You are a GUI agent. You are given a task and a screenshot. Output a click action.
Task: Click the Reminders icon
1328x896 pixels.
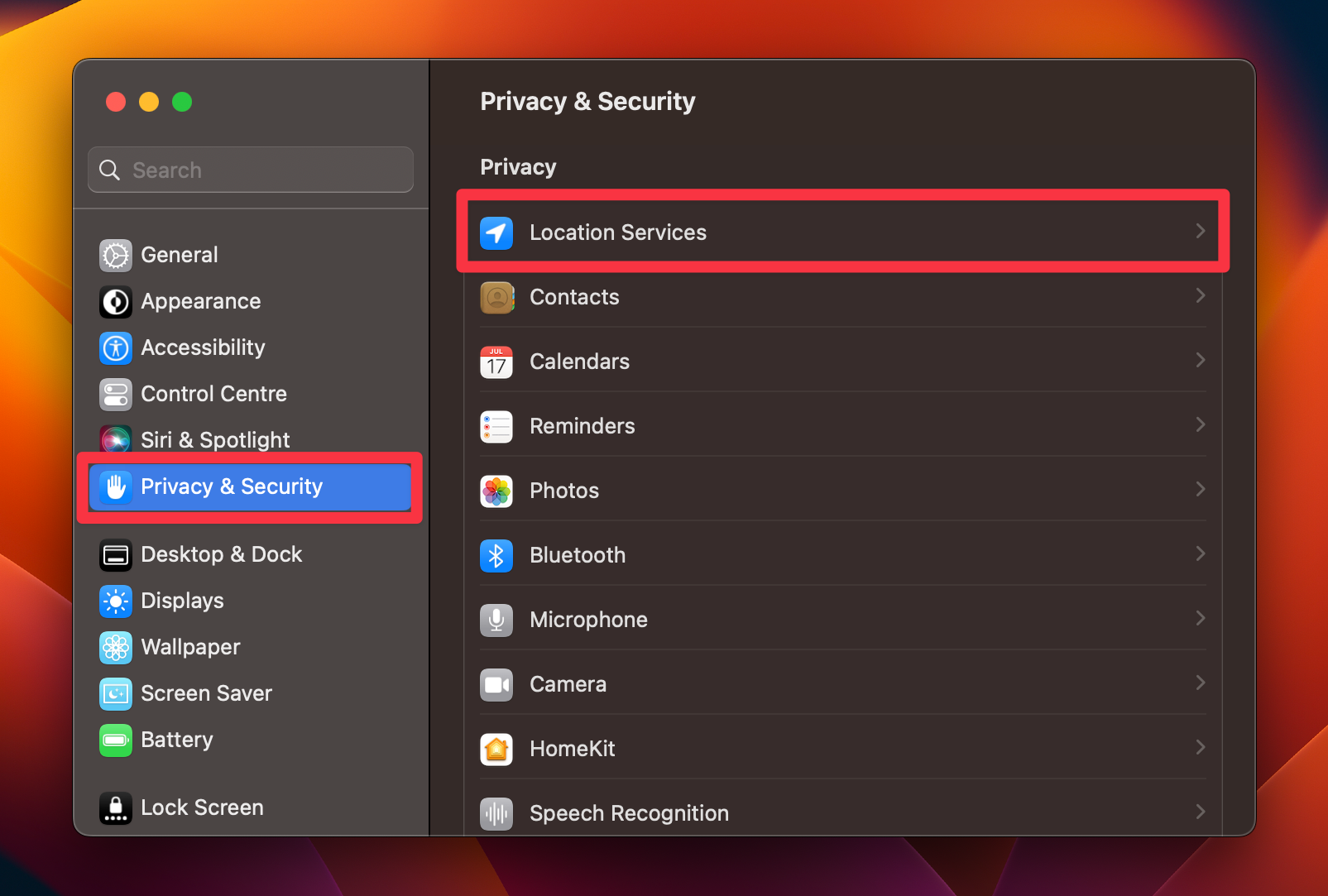496,426
